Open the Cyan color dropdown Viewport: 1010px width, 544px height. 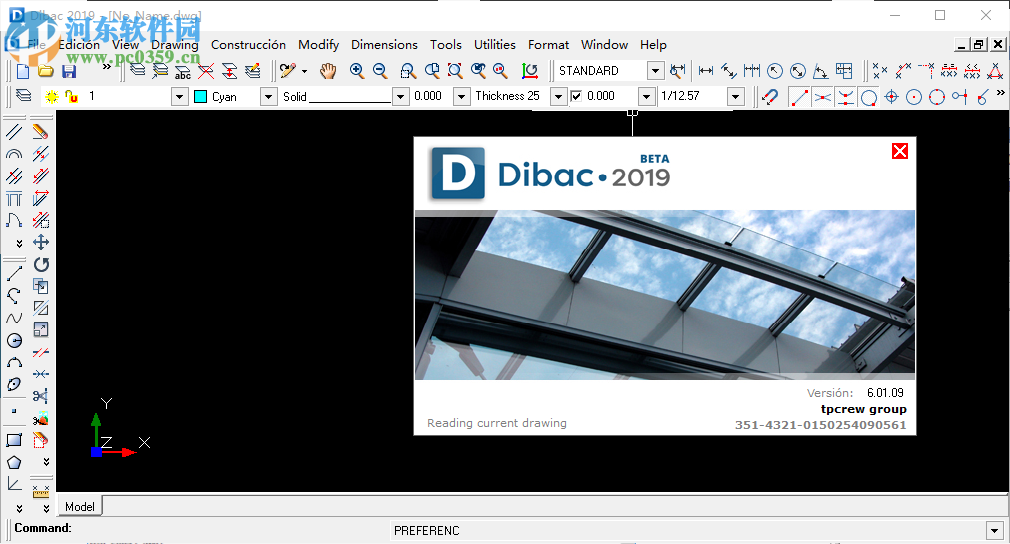268,97
